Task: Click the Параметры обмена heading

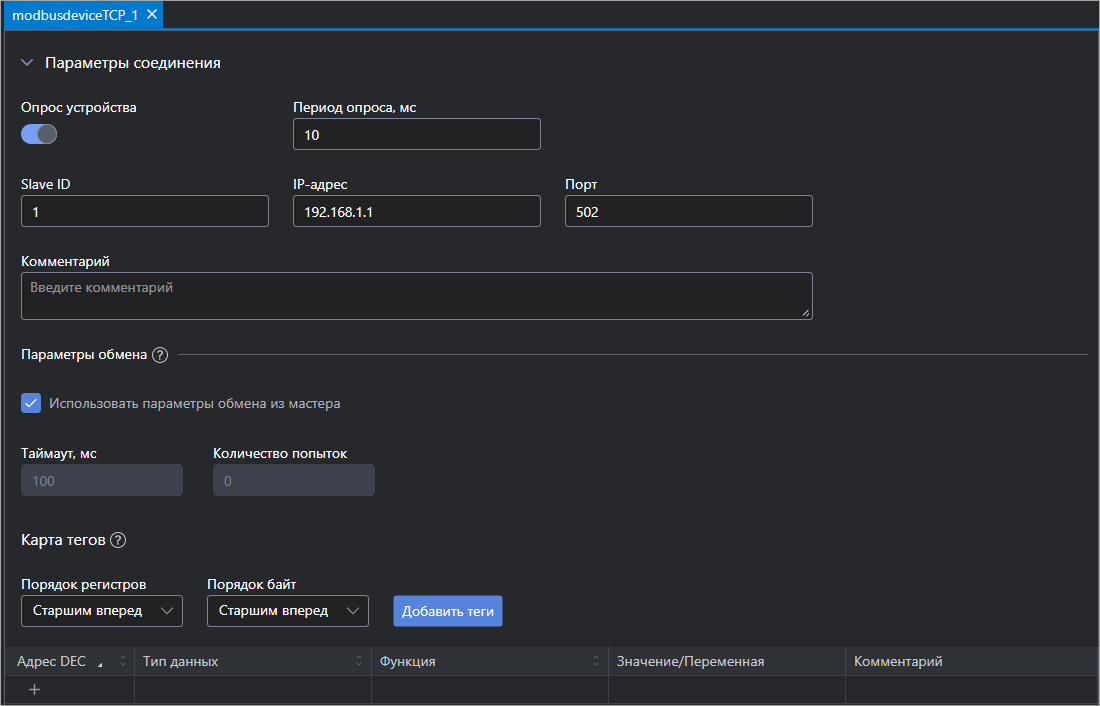Action: [x=84, y=355]
